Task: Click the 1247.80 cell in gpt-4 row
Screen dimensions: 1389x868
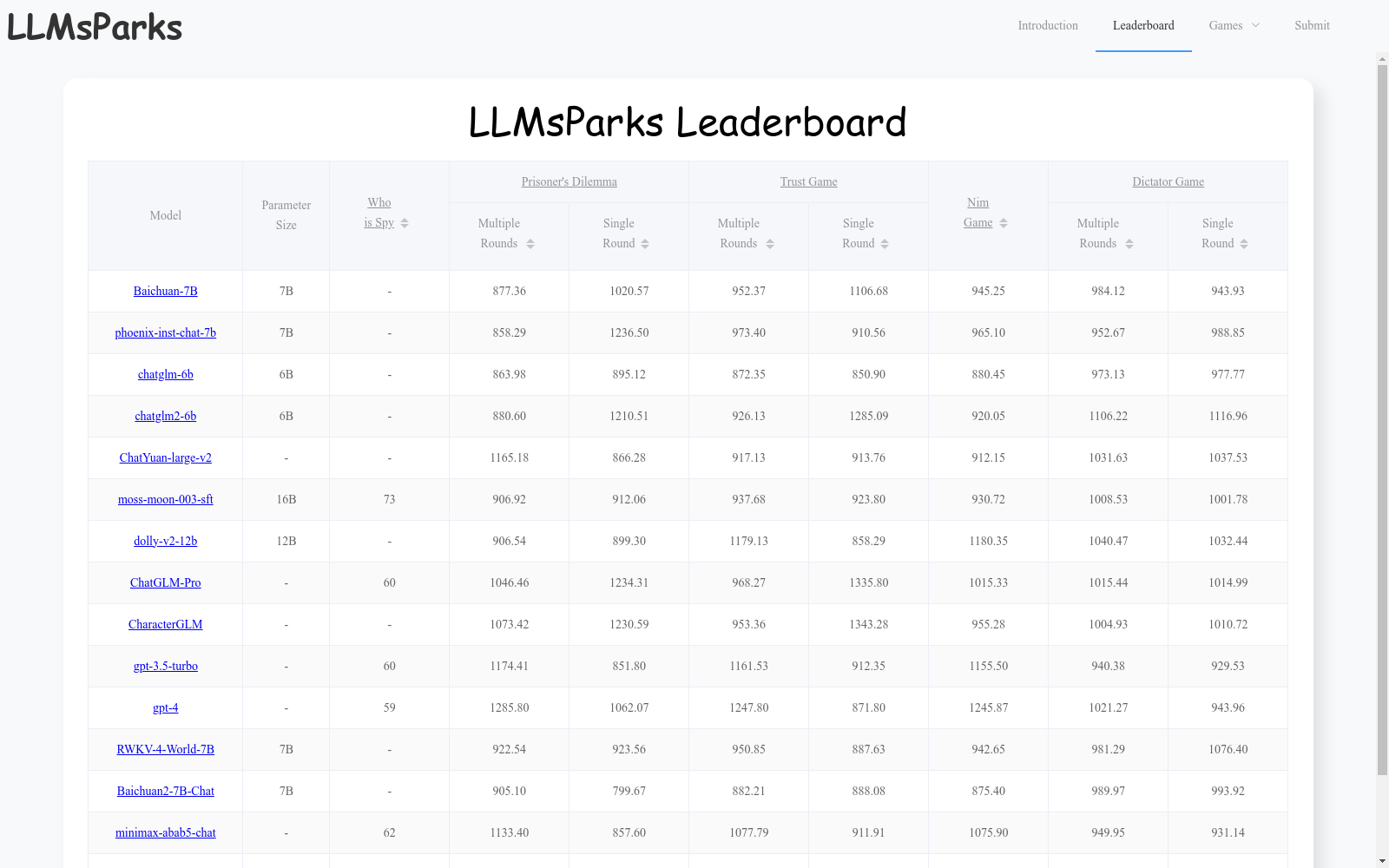Action: click(x=749, y=707)
